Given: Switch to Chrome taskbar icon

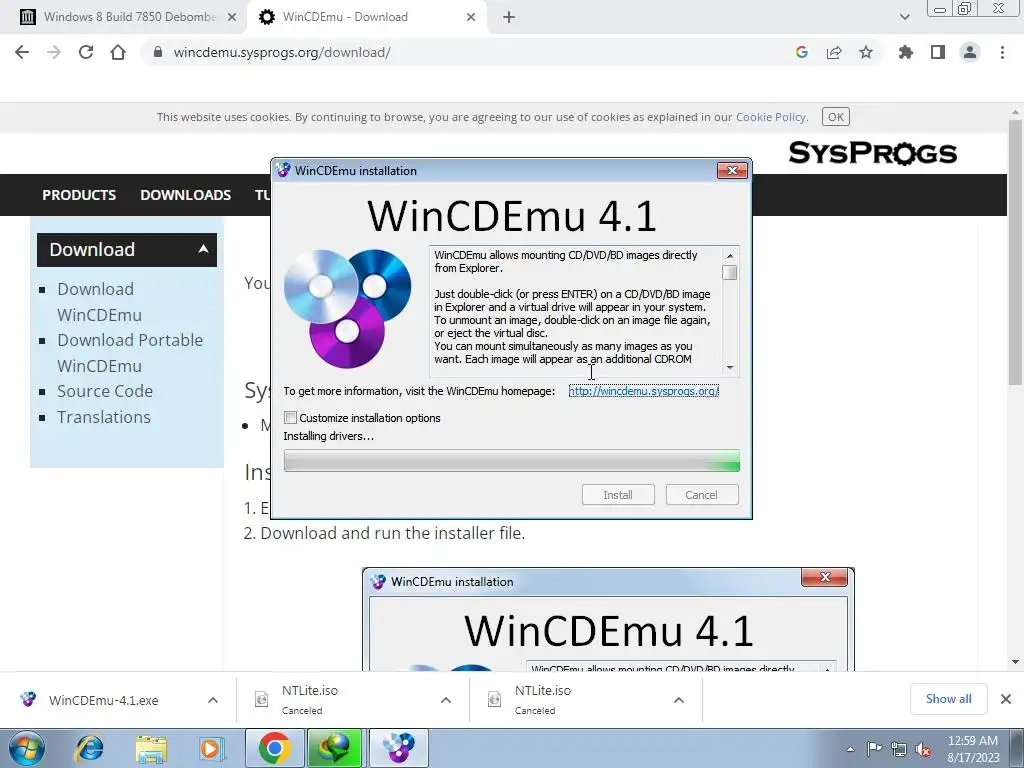Looking at the screenshot, I should click(x=275, y=748).
